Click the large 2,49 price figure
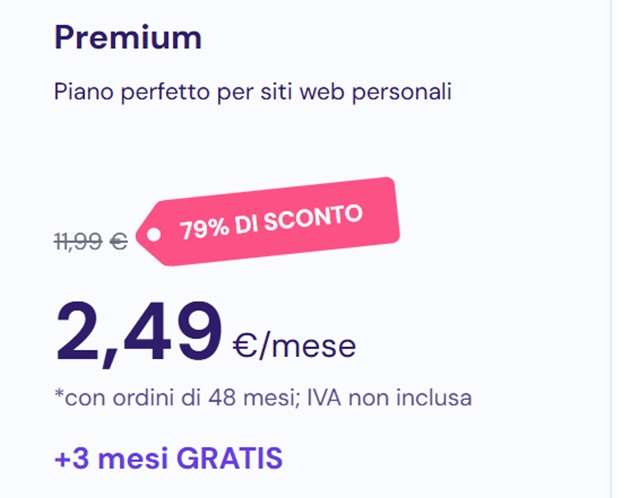Viewport: 640px width, 498px height. 138,332
